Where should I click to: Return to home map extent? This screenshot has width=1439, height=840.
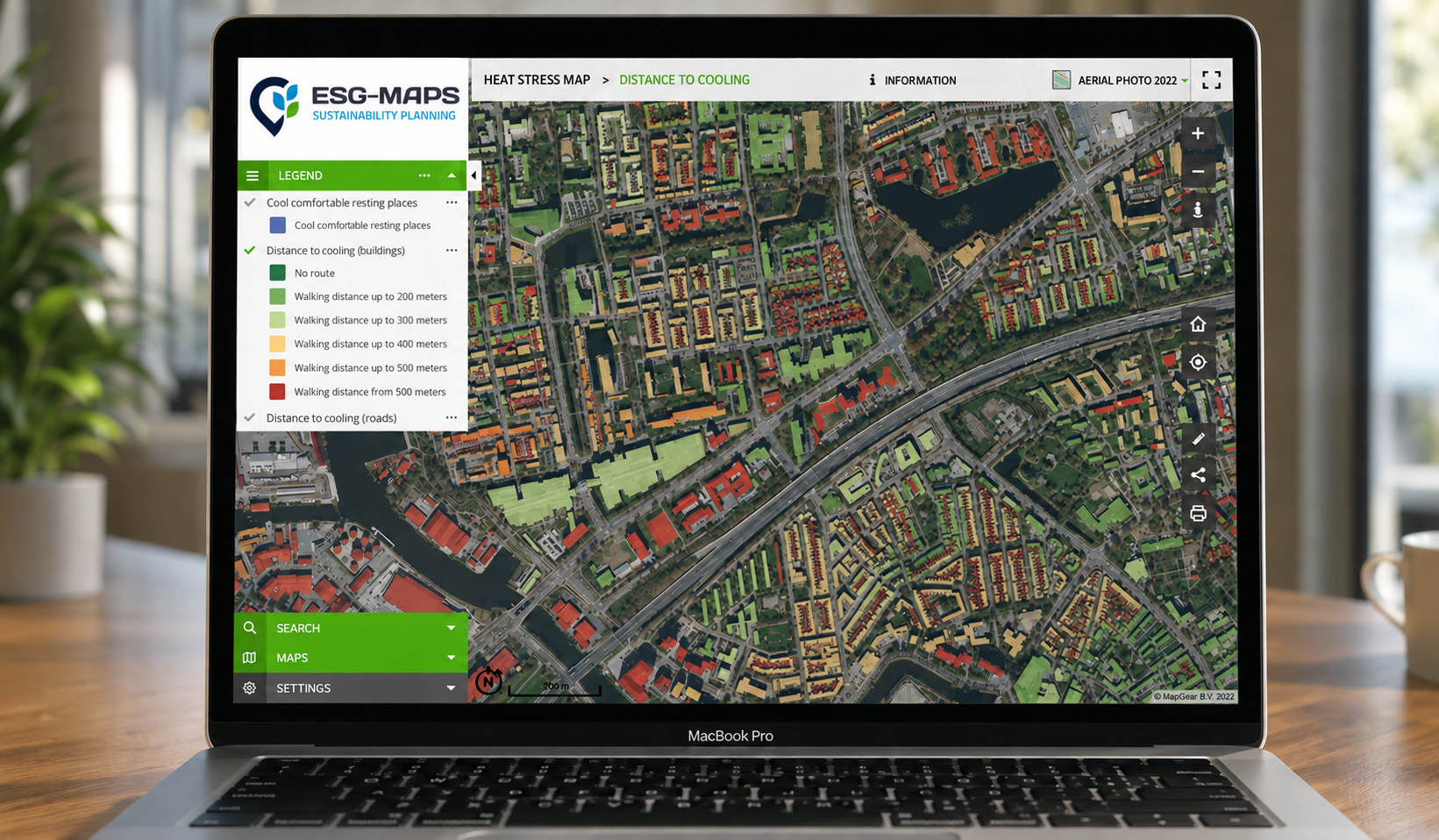[x=1198, y=324]
